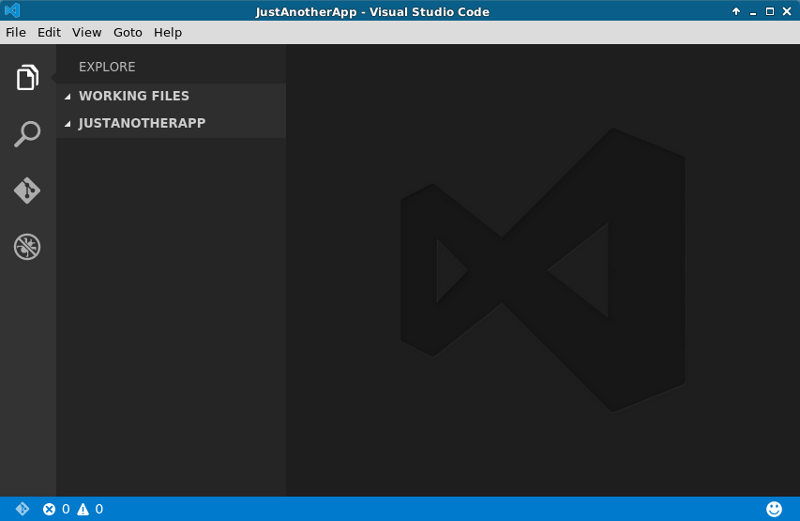Switch to the Git source control view
The image size is (800, 521).
[27, 190]
